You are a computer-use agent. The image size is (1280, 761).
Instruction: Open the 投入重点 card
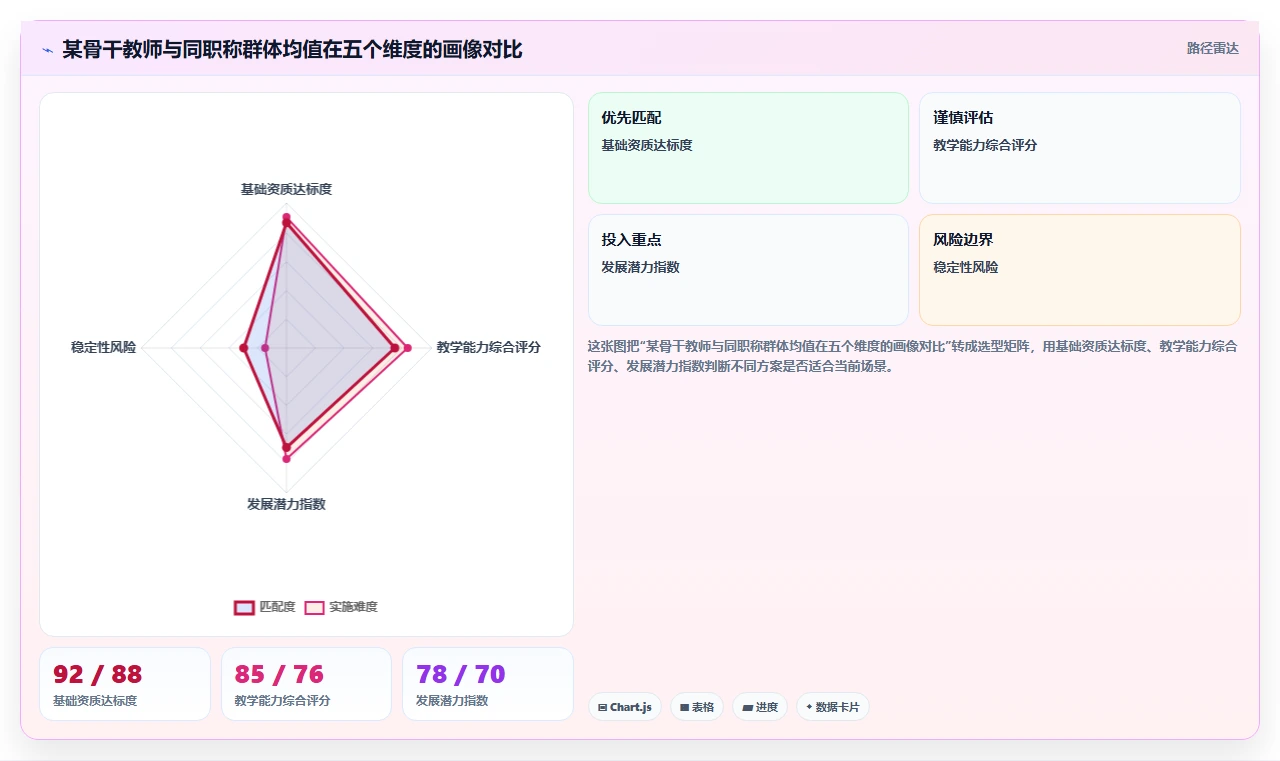pyautogui.click(x=748, y=270)
